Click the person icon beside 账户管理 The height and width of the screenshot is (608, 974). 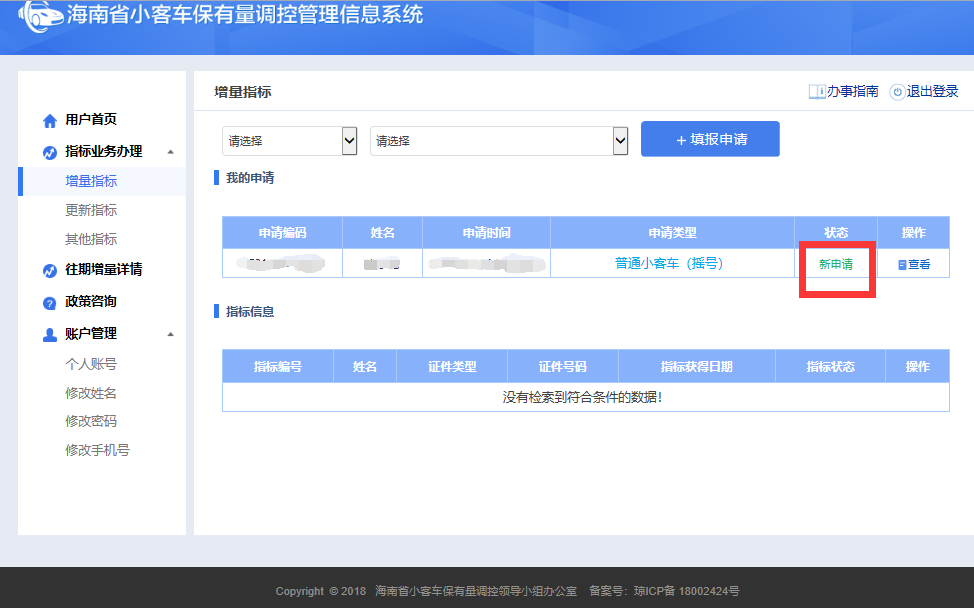tap(50, 335)
